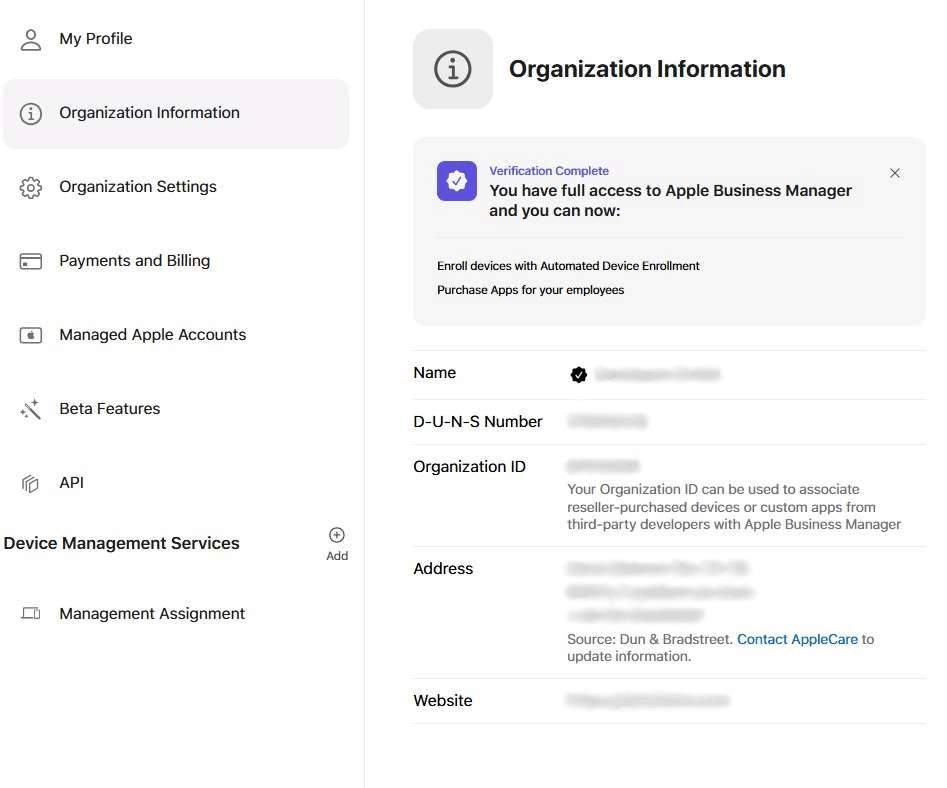The image size is (947, 788).
Task: Open My Profile person icon
Action: click(x=31, y=39)
